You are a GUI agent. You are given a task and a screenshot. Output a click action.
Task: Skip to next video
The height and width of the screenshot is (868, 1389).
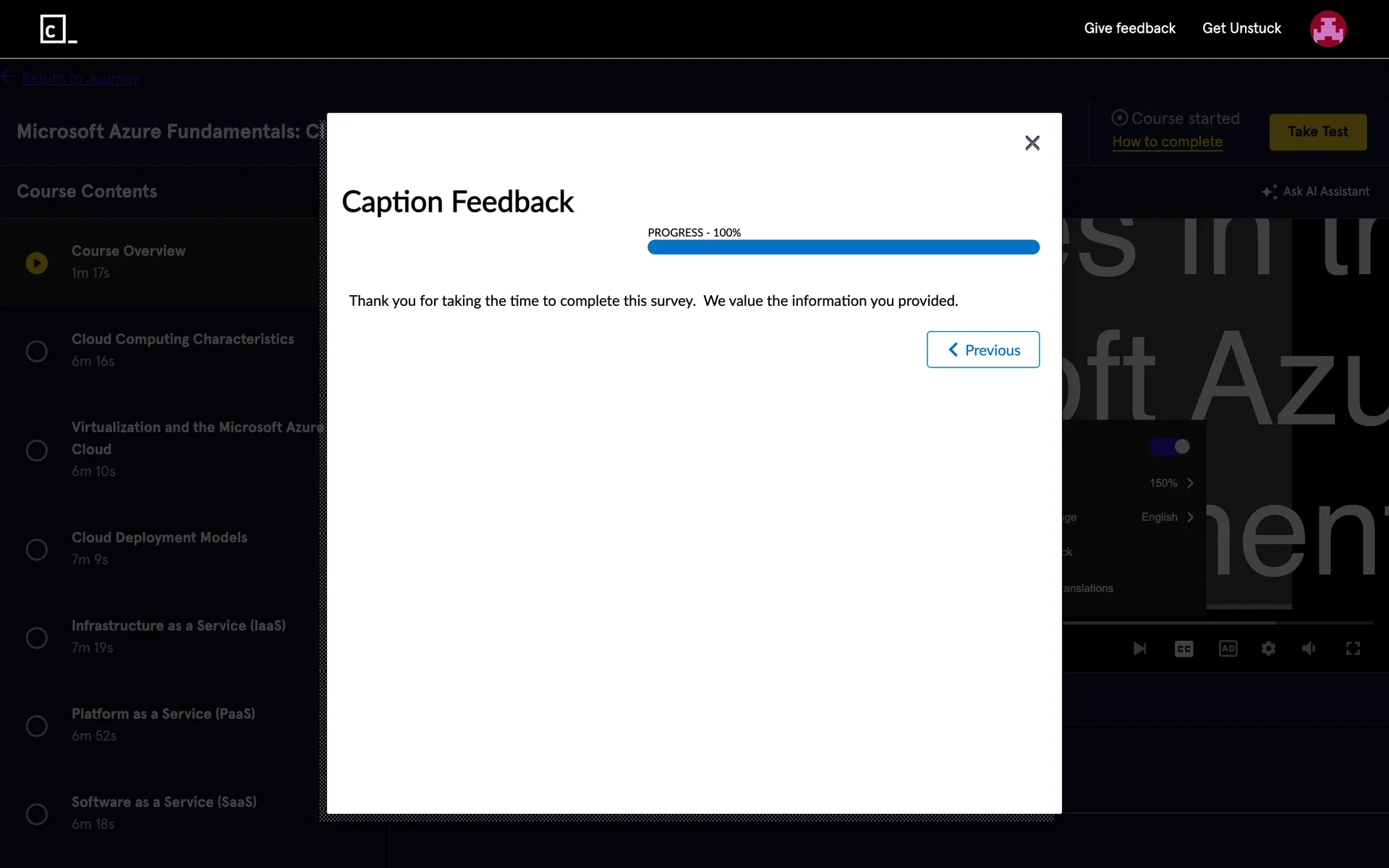(1139, 649)
